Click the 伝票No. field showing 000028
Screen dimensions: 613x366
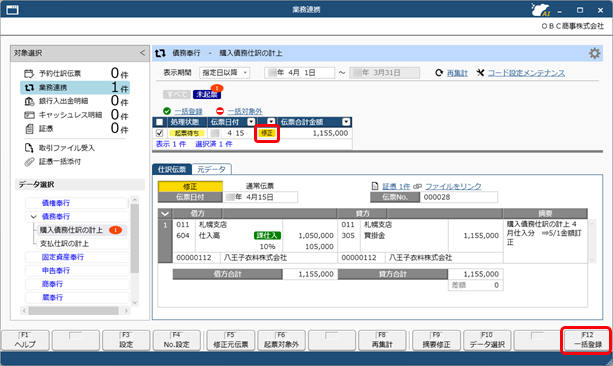pos(459,197)
